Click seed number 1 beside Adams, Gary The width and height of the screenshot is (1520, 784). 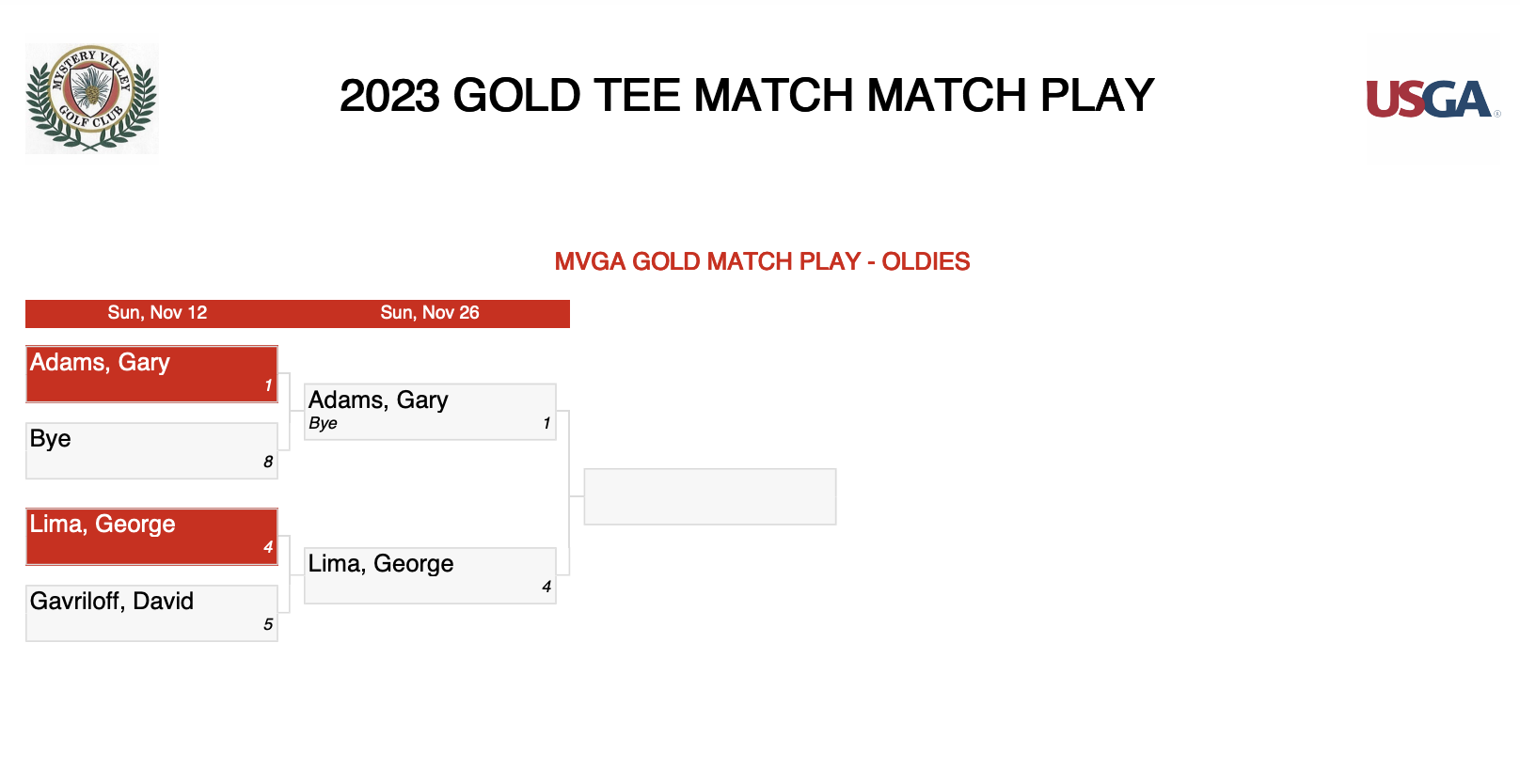click(x=268, y=385)
